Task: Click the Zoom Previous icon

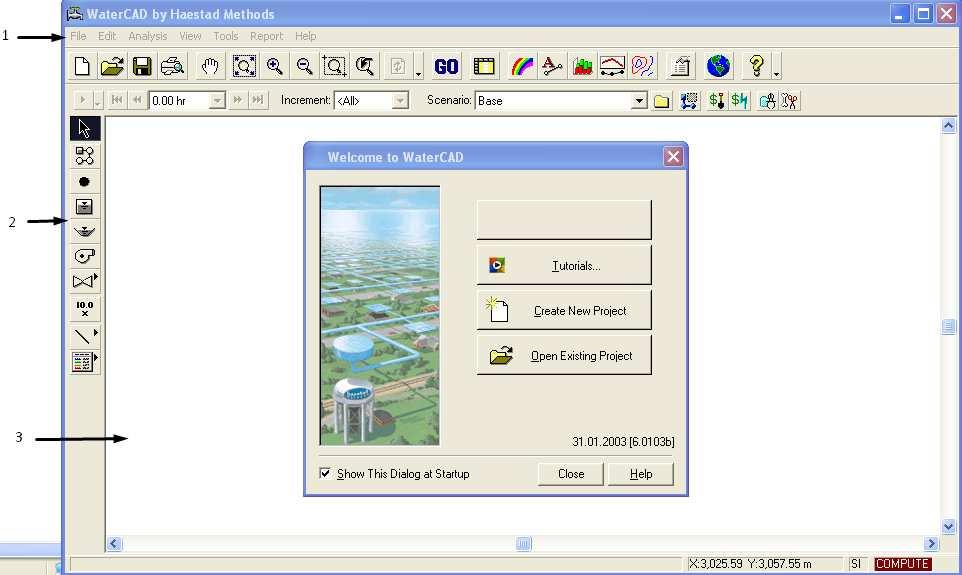Action: (x=365, y=66)
